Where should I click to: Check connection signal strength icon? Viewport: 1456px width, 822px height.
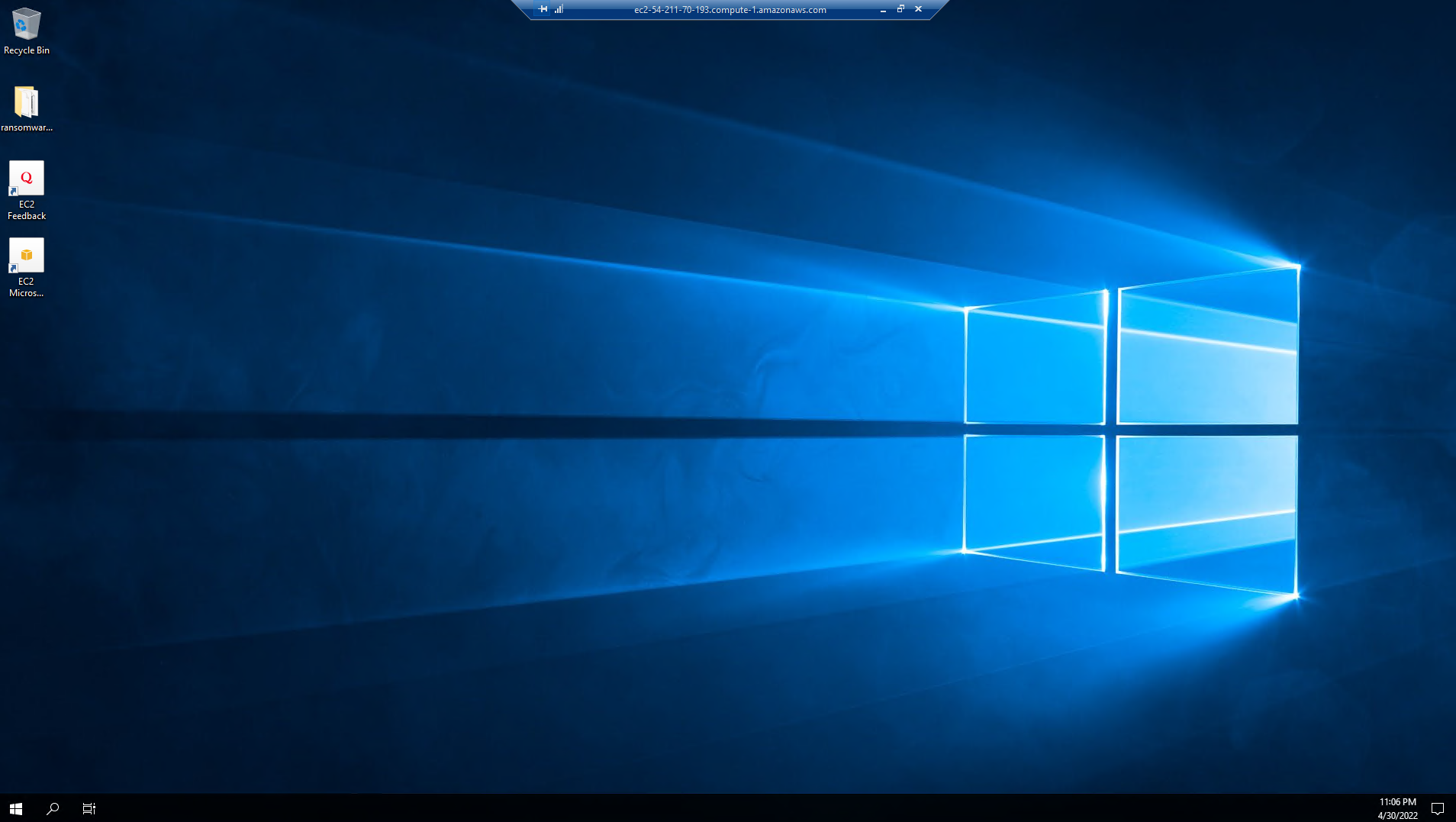[559, 9]
